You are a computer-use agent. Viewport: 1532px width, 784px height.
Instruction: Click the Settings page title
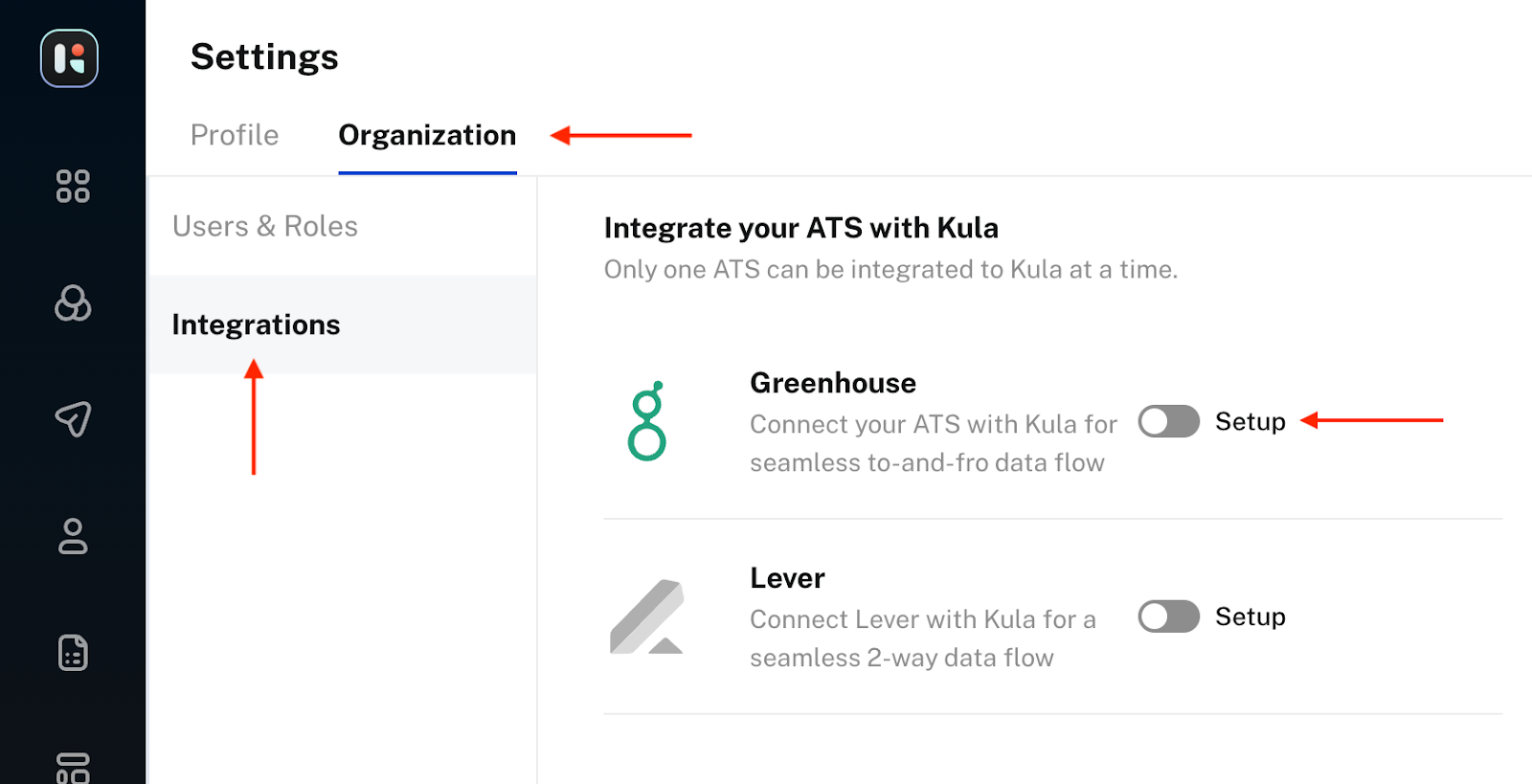264,57
